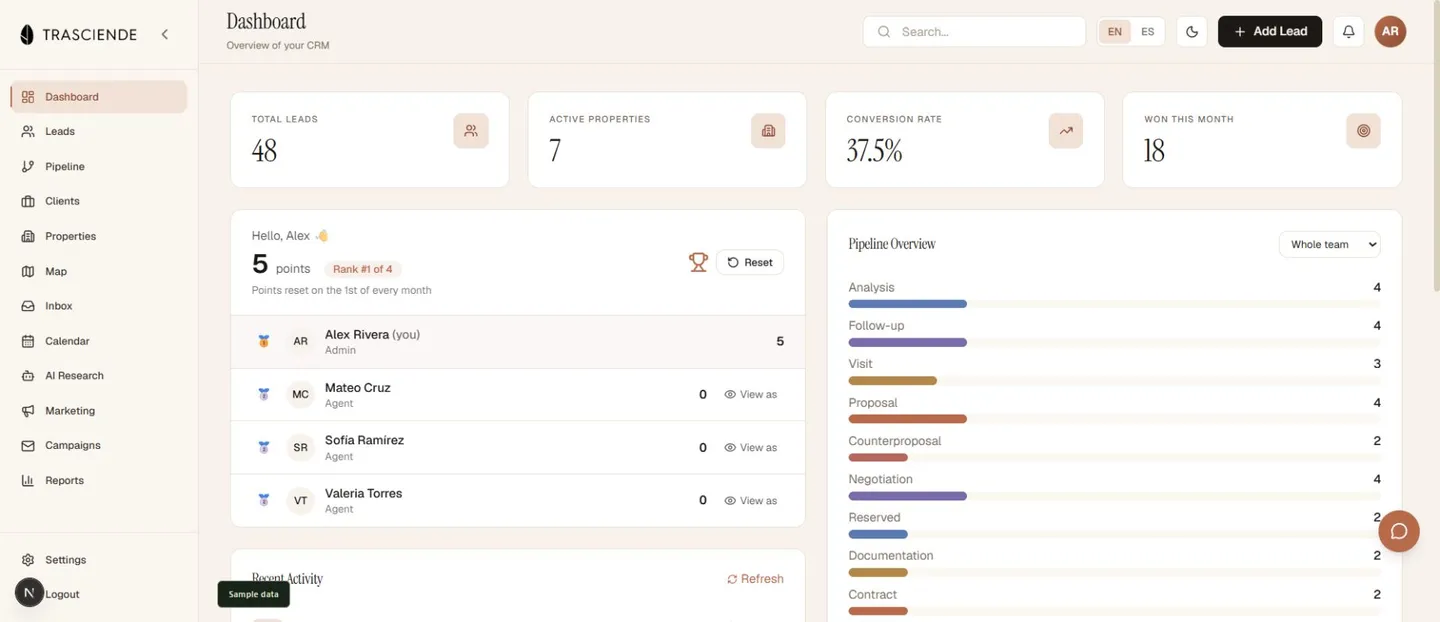The height and width of the screenshot is (622, 1440).
Task: Click the Reset points button
Action: pos(750,262)
